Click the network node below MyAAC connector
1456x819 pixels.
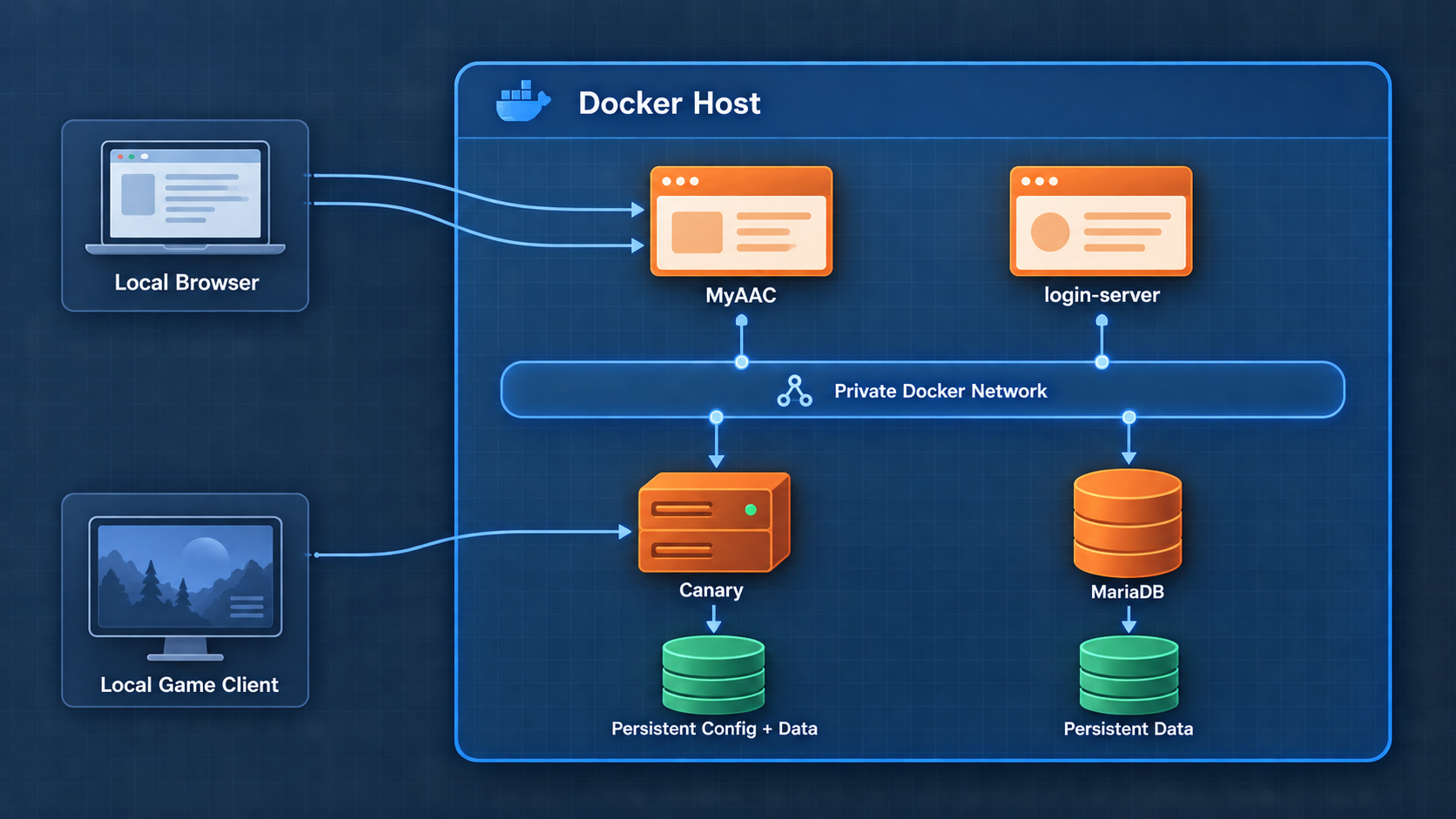(x=741, y=362)
